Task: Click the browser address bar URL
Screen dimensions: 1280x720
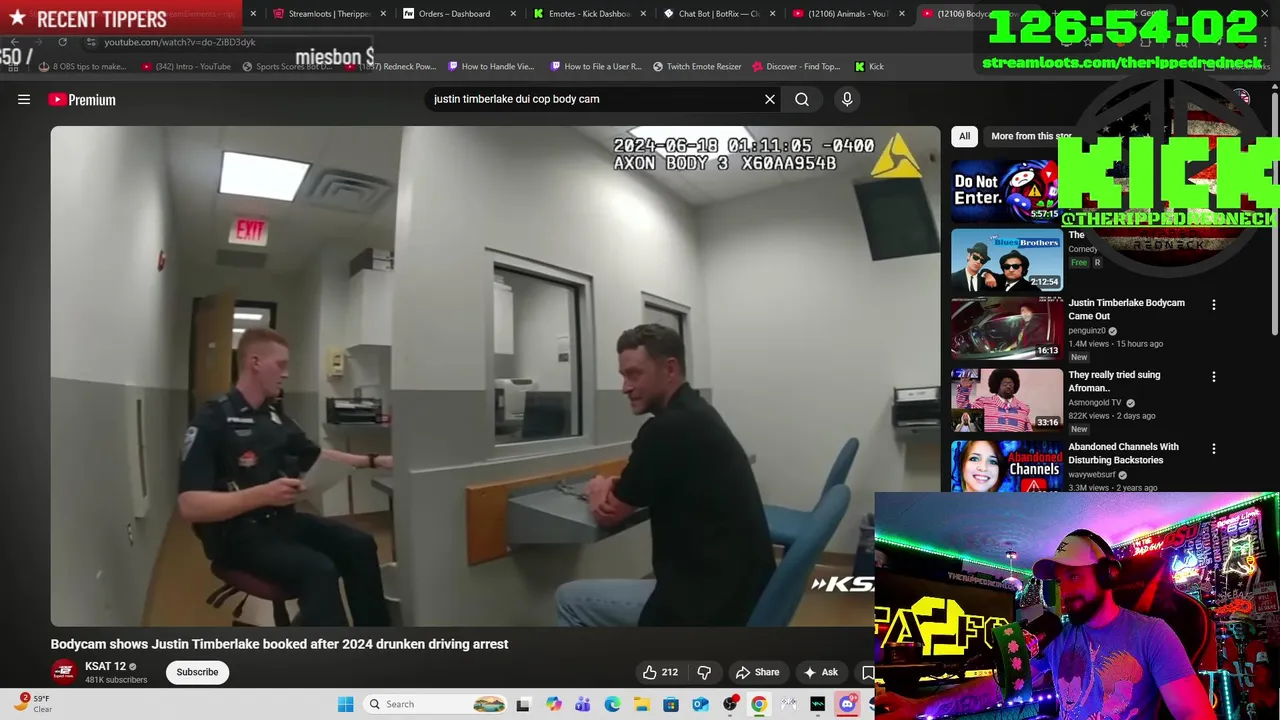Action: pyautogui.click(x=180, y=42)
